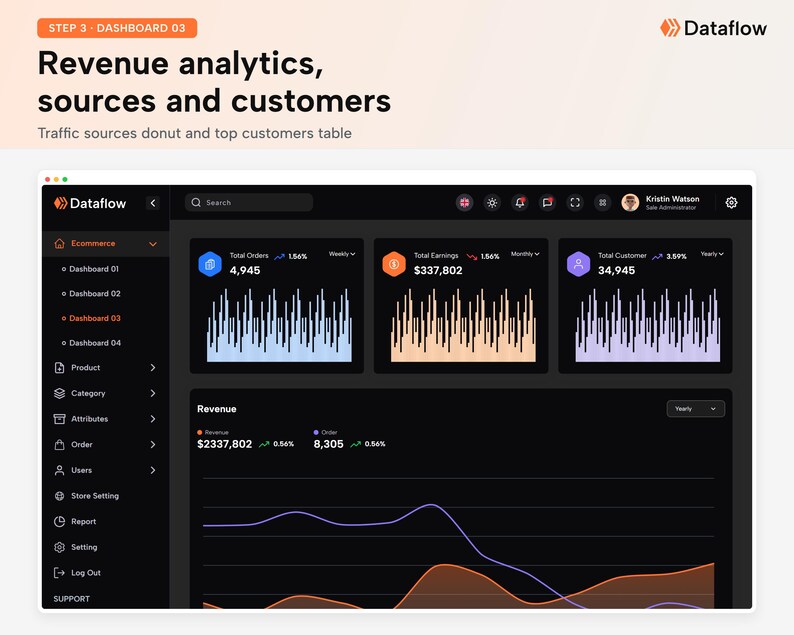Open Dashboard 02
794x635 pixels.
tap(95, 294)
